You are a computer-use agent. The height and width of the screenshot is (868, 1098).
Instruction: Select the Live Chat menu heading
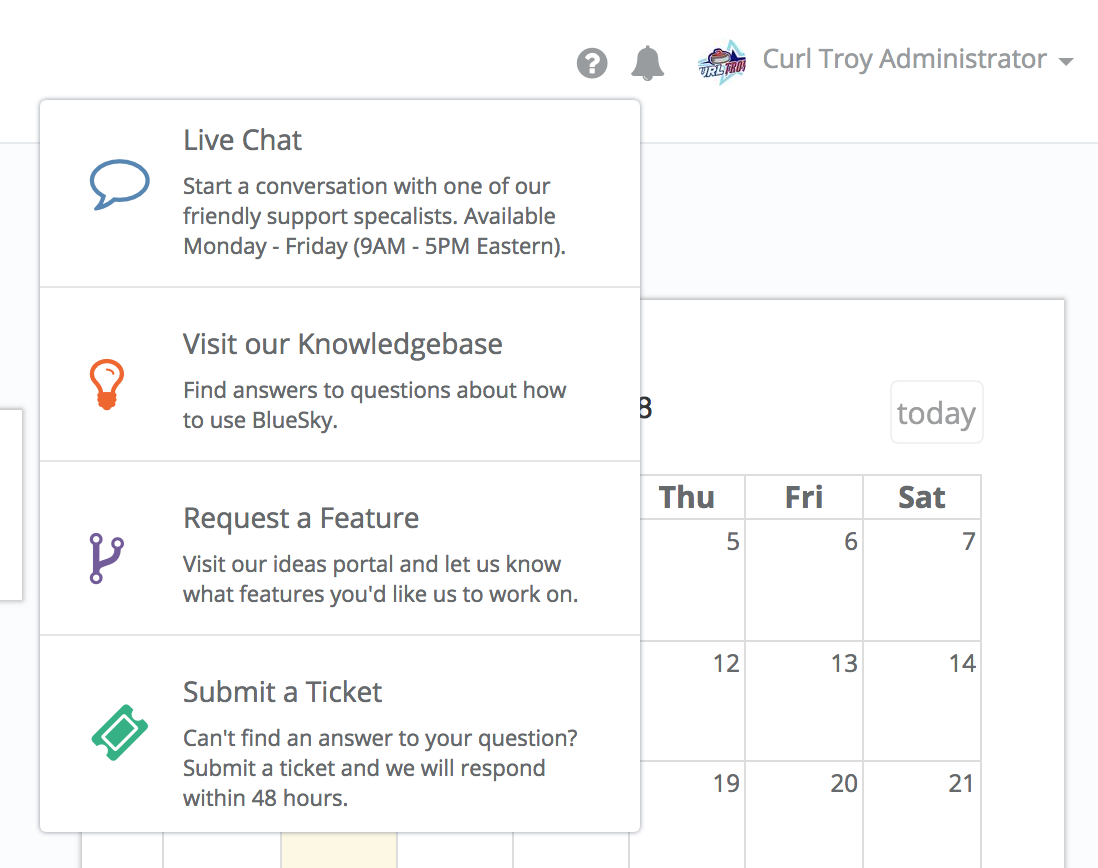pos(242,140)
